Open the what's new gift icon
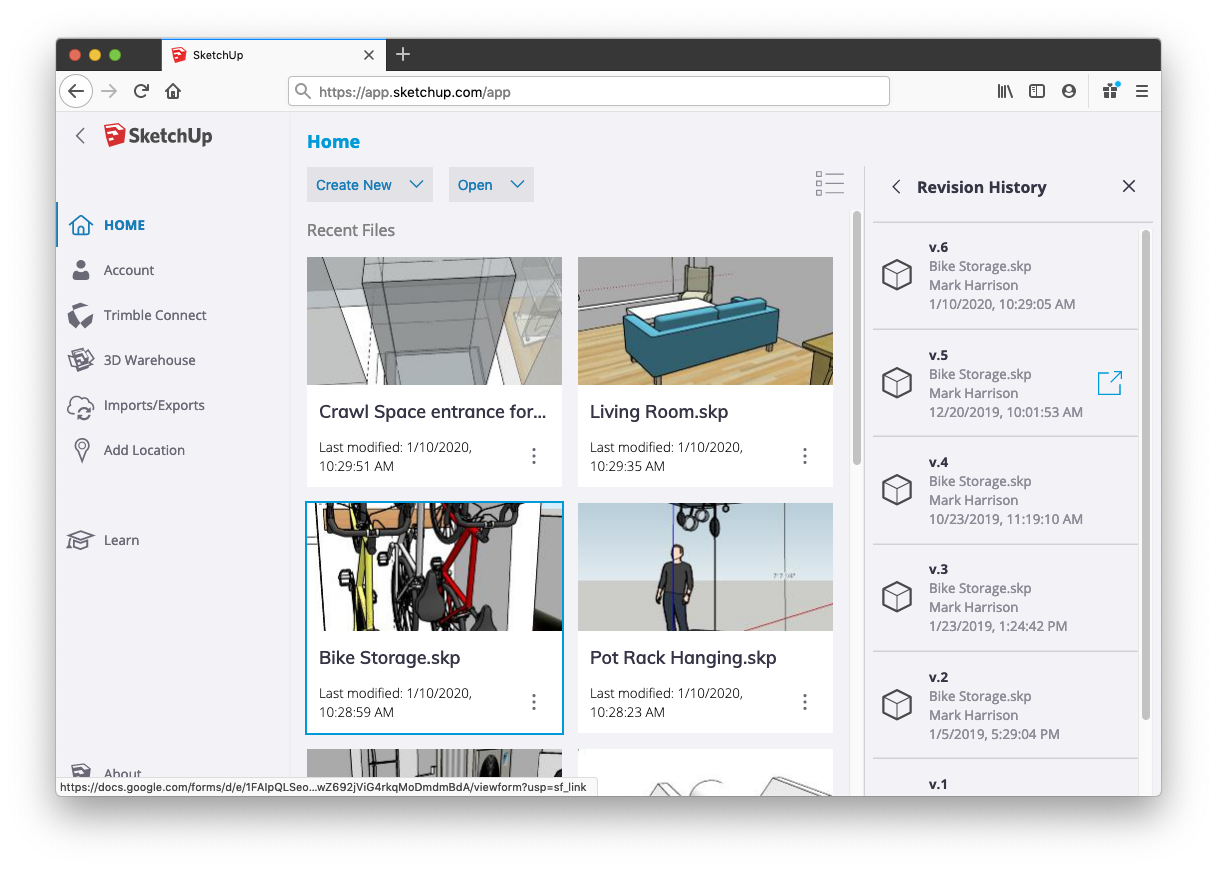The image size is (1217, 870). [x=1110, y=91]
